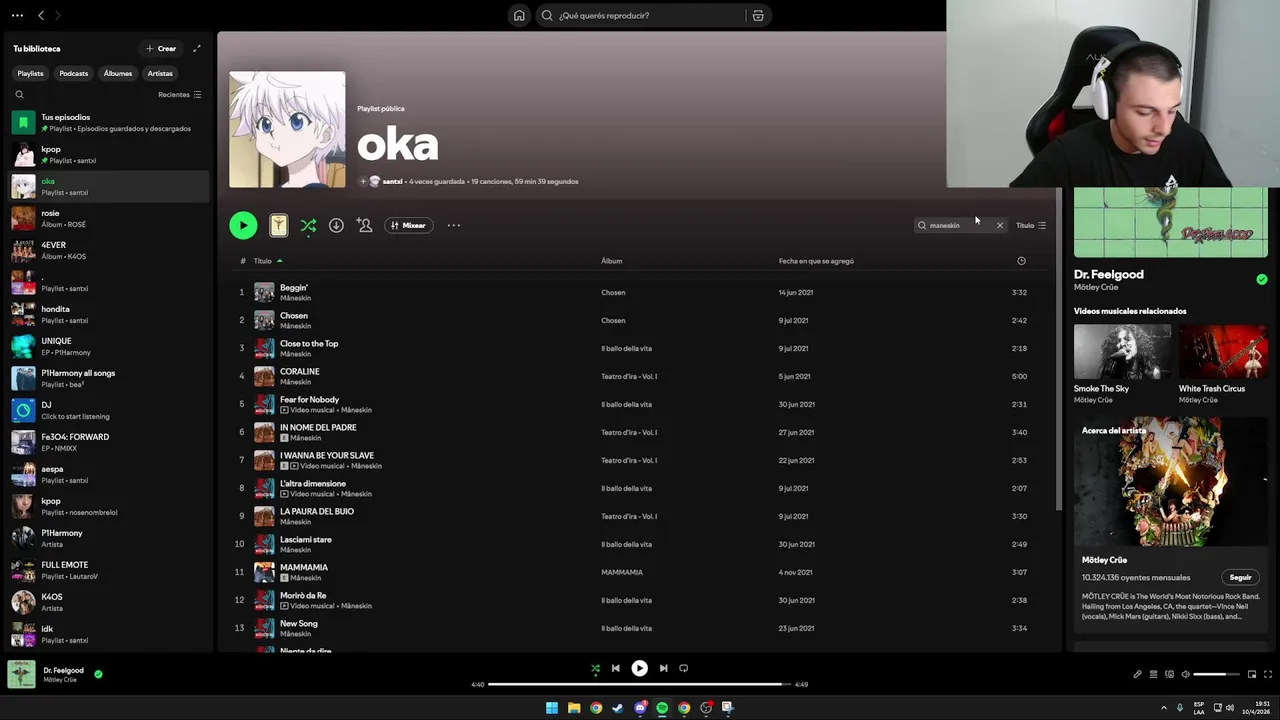Filter library by Álbumes
The width and height of the screenshot is (1280, 720).
(117, 73)
